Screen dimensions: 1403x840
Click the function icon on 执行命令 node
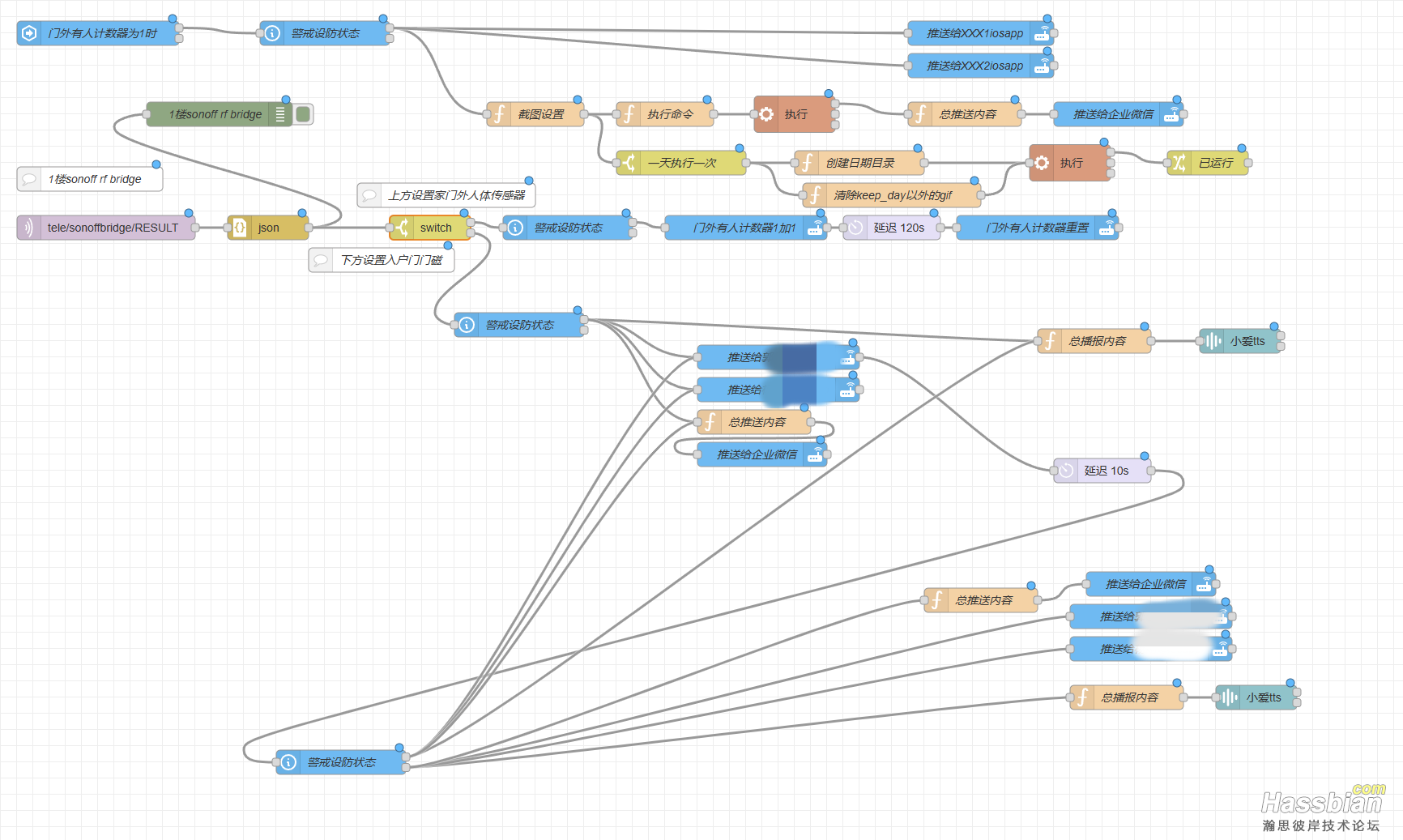point(629,114)
